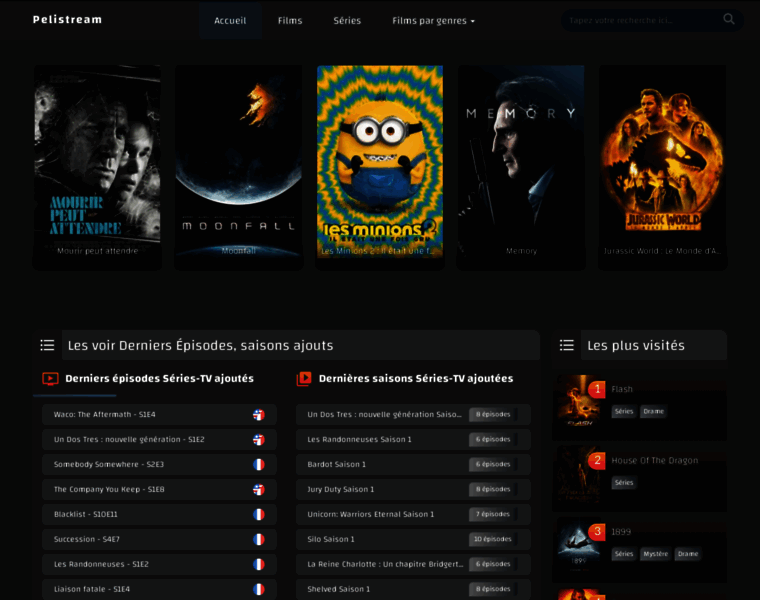The width and height of the screenshot is (760, 600).
Task: Click the Séries tag under House Of The Dragon
Action: coord(624,483)
